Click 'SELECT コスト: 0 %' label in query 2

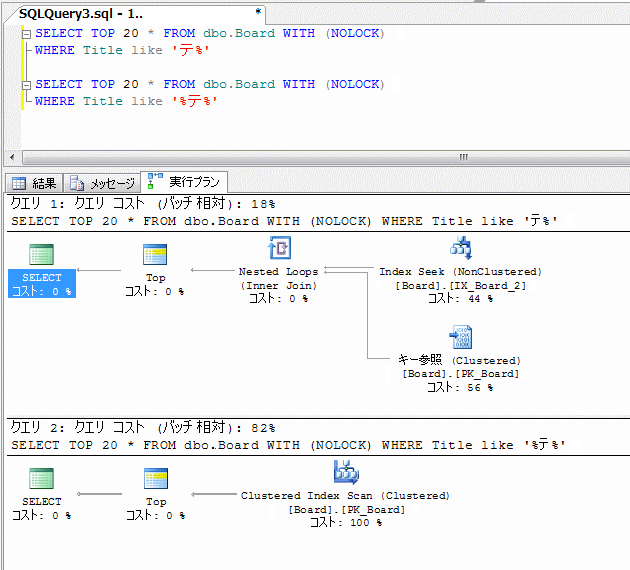pyautogui.click(x=42, y=508)
